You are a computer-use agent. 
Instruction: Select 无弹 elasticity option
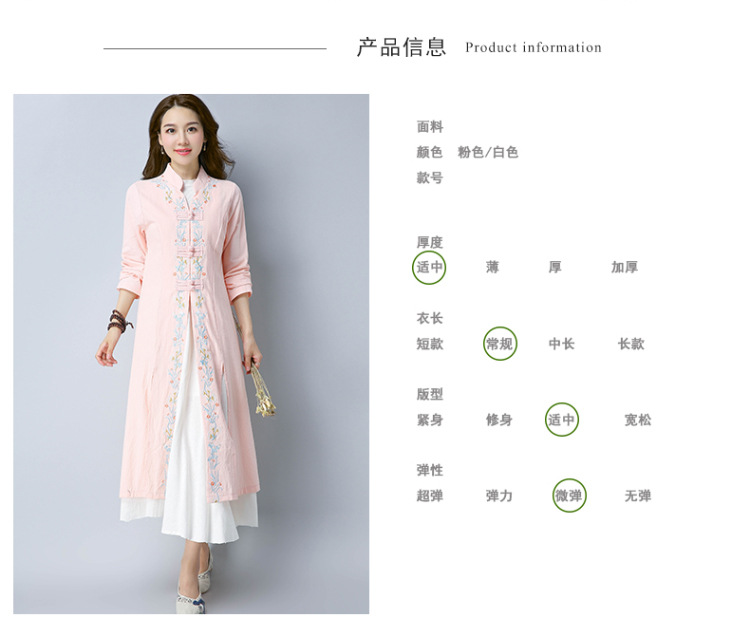tap(638, 496)
